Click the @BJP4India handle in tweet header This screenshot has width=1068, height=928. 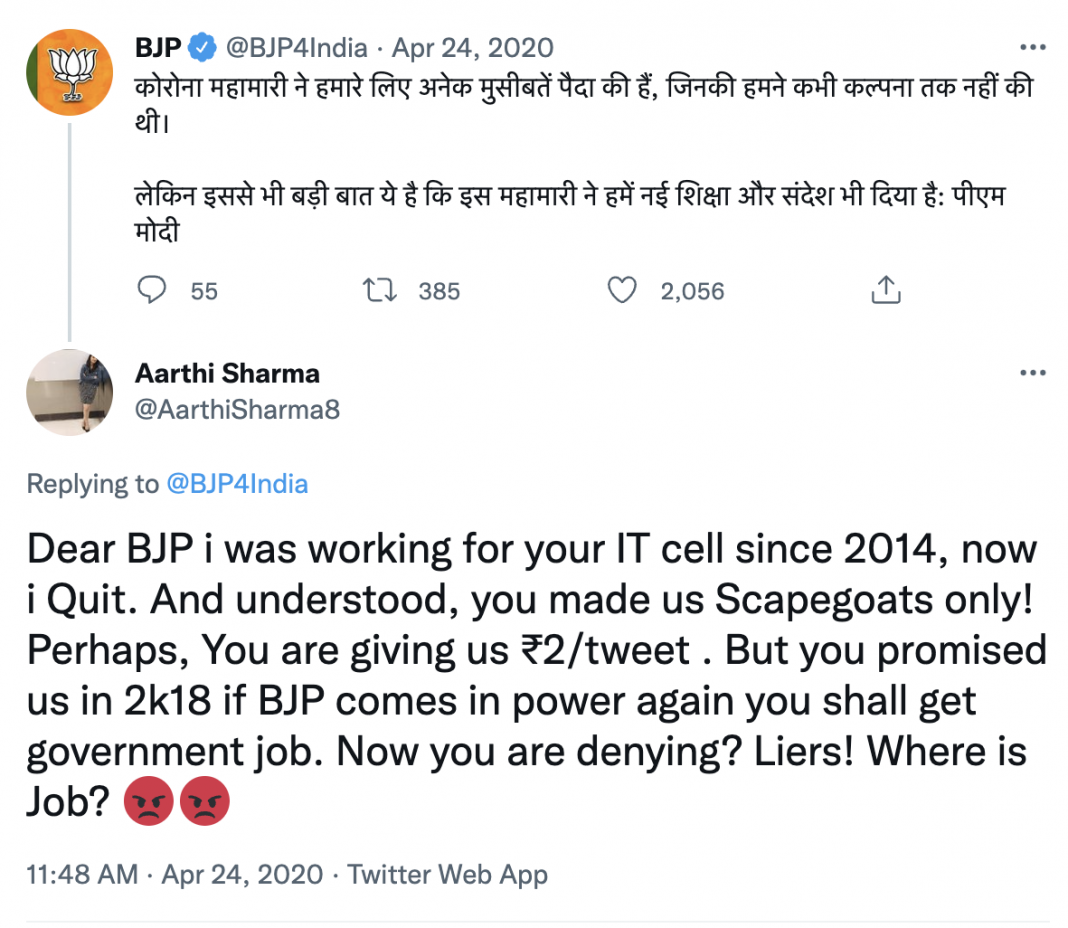pos(297,47)
